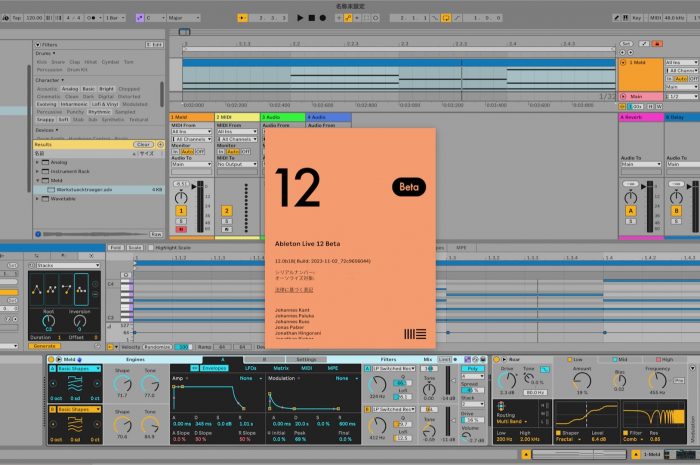Select the Werkstueckstraeger.adv preset file
Image resolution: width=700 pixels, height=465 pixels.
tap(98, 190)
